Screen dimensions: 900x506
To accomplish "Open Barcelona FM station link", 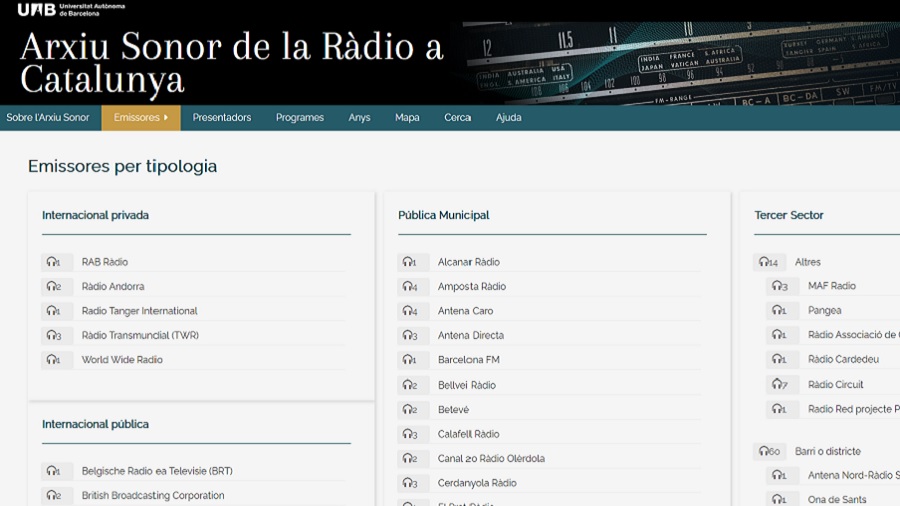I will pos(469,360).
